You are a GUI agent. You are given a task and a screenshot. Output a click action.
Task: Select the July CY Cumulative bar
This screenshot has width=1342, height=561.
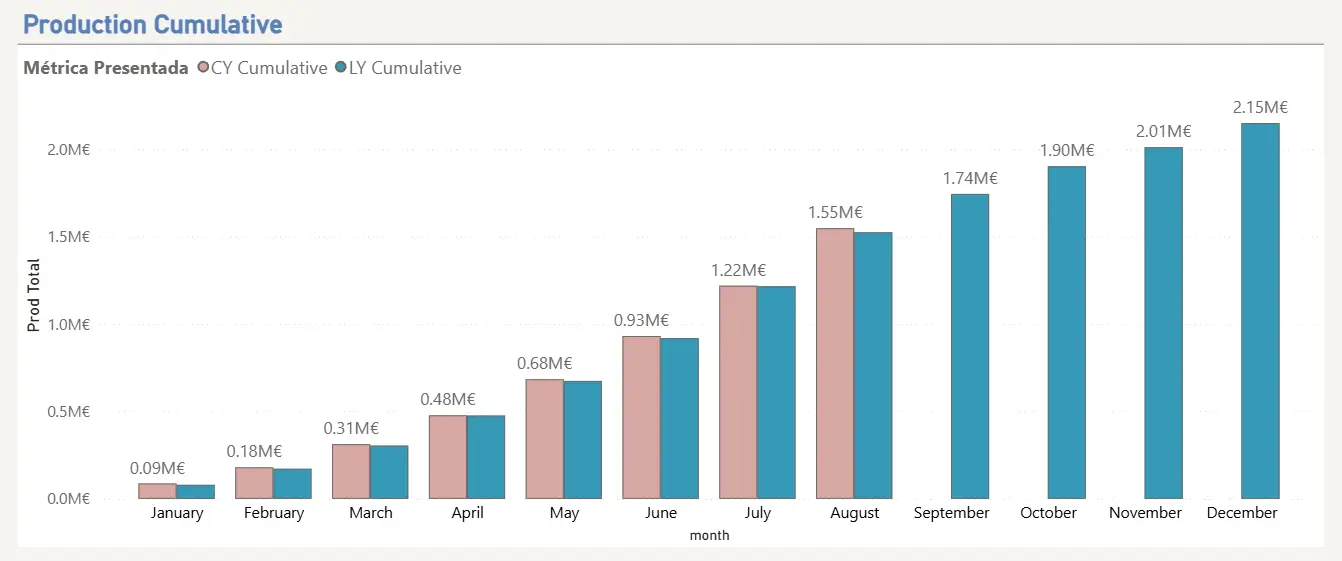pyautogui.click(x=738, y=392)
